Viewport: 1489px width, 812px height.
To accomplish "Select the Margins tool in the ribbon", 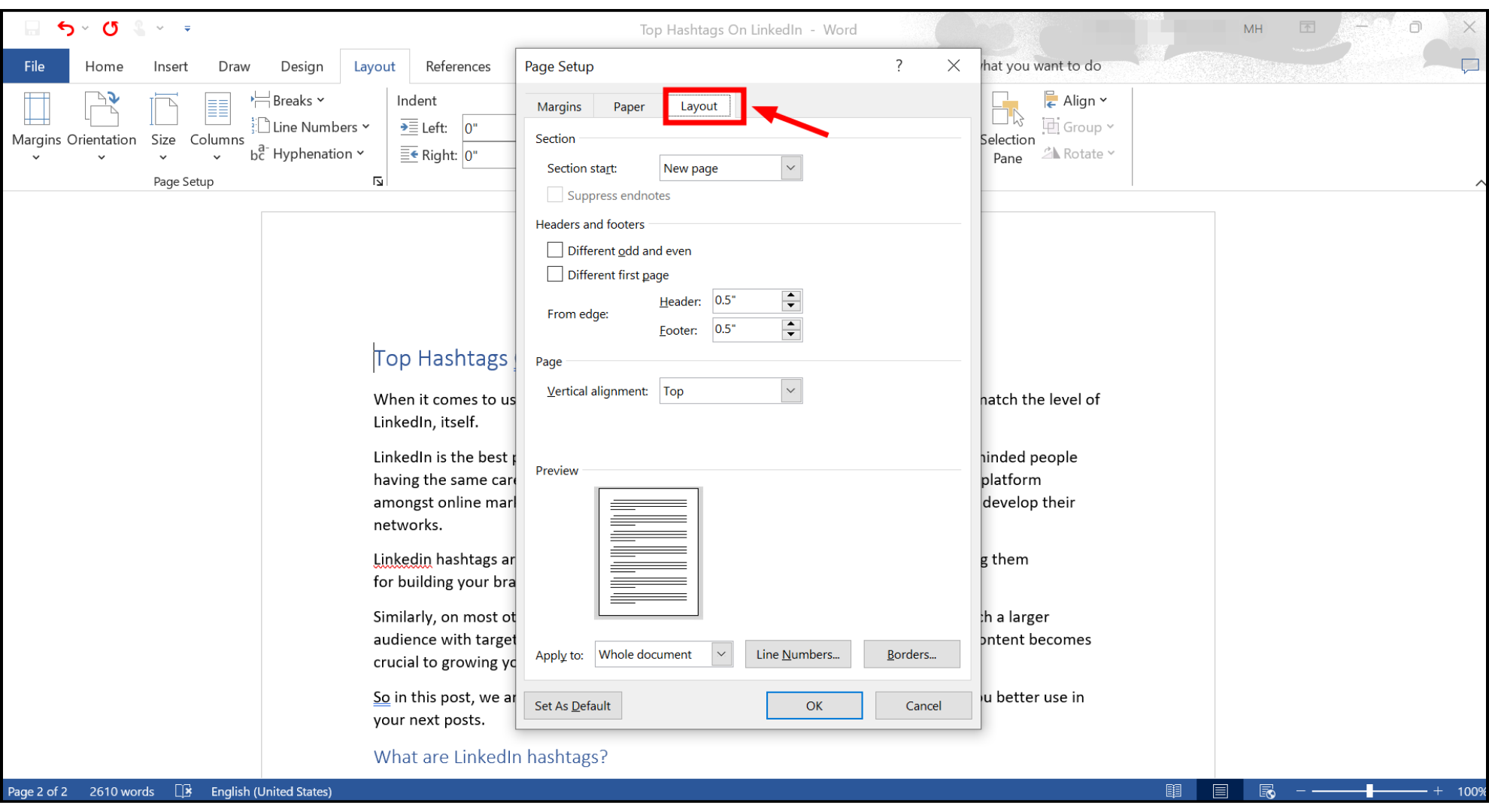I will [36, 126].
